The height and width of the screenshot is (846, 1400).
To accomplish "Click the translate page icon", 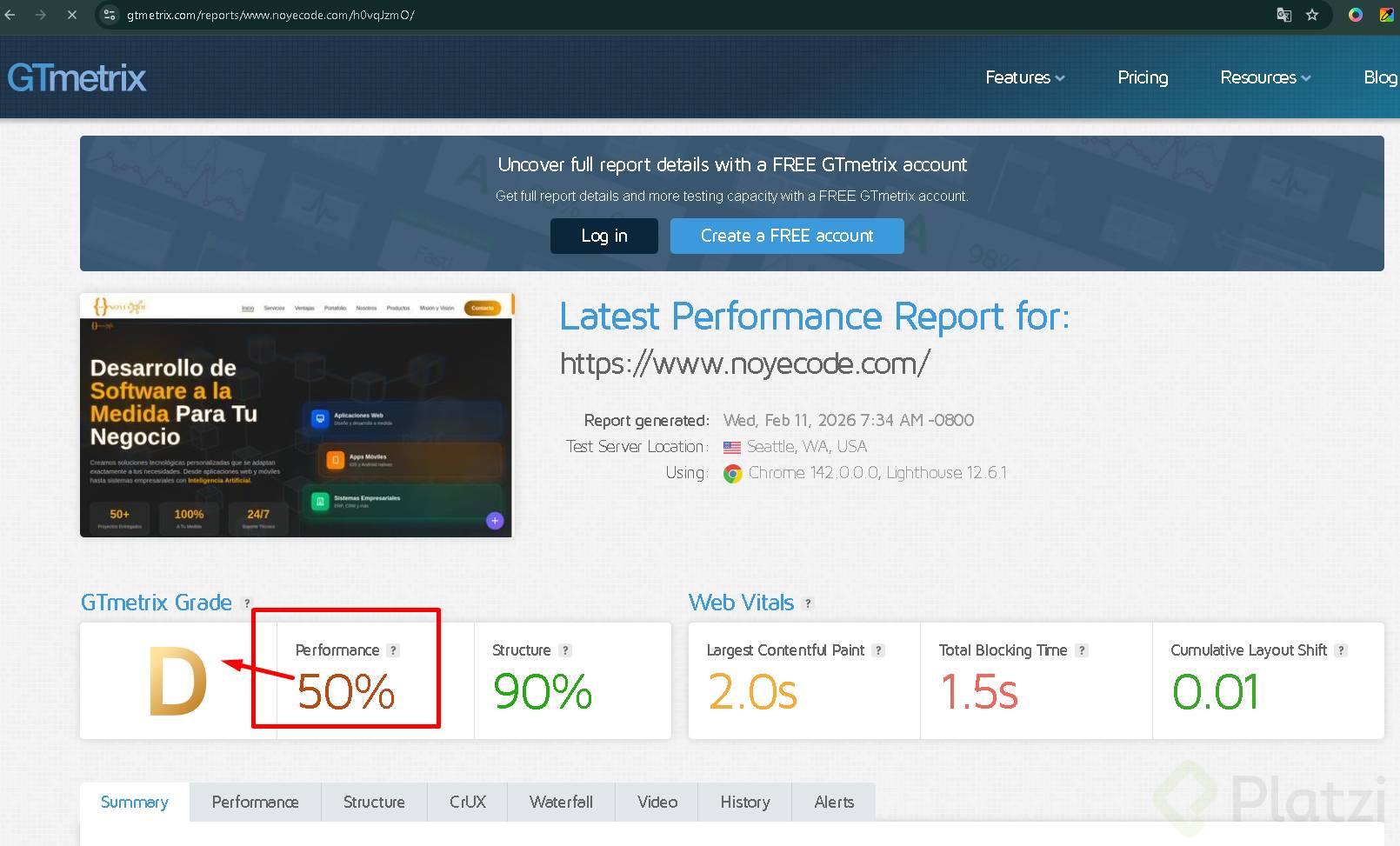I will coord(1283,15).
